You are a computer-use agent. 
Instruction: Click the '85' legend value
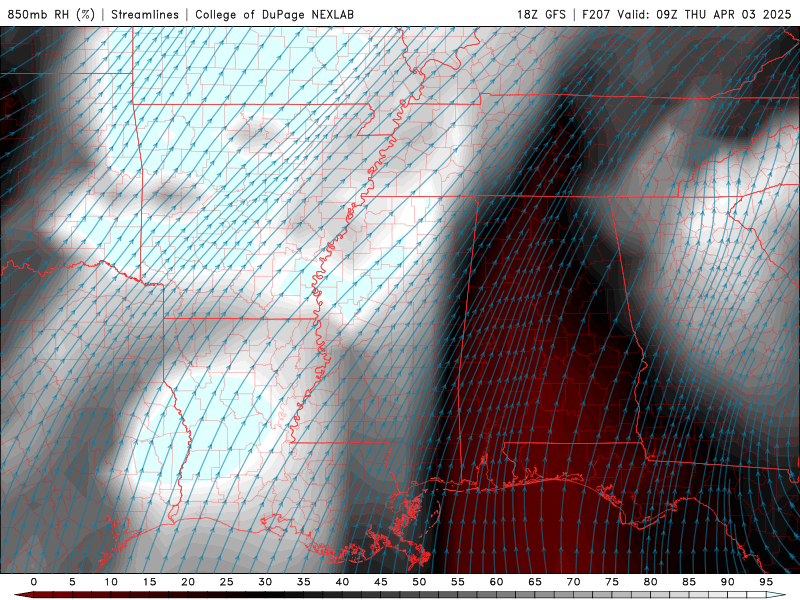pos(689,582)
